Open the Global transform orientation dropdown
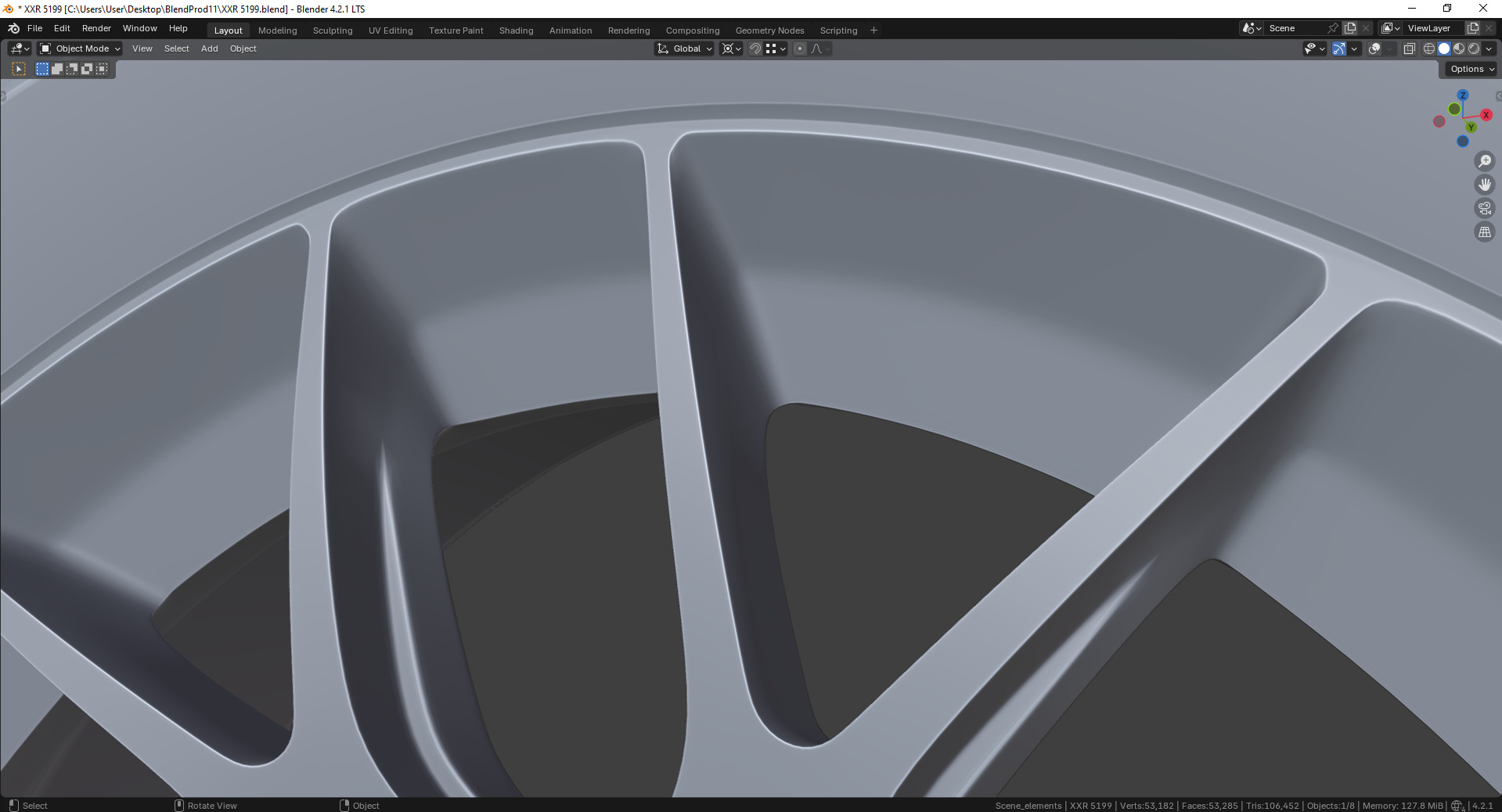The height and width of the screenshot is (812, 1502). (x=685, y=49)
